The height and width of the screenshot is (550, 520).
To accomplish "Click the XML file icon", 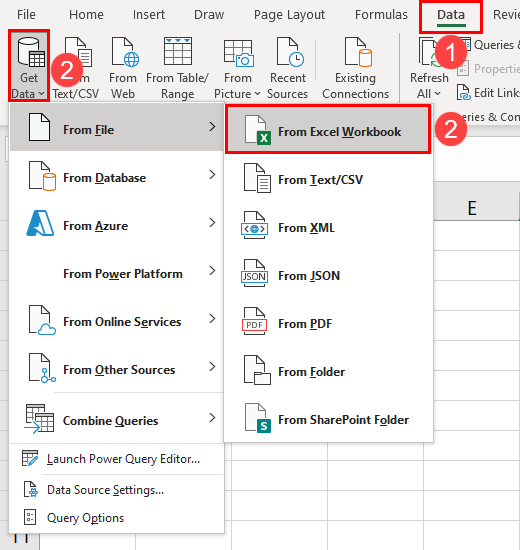I will [255, 226].
